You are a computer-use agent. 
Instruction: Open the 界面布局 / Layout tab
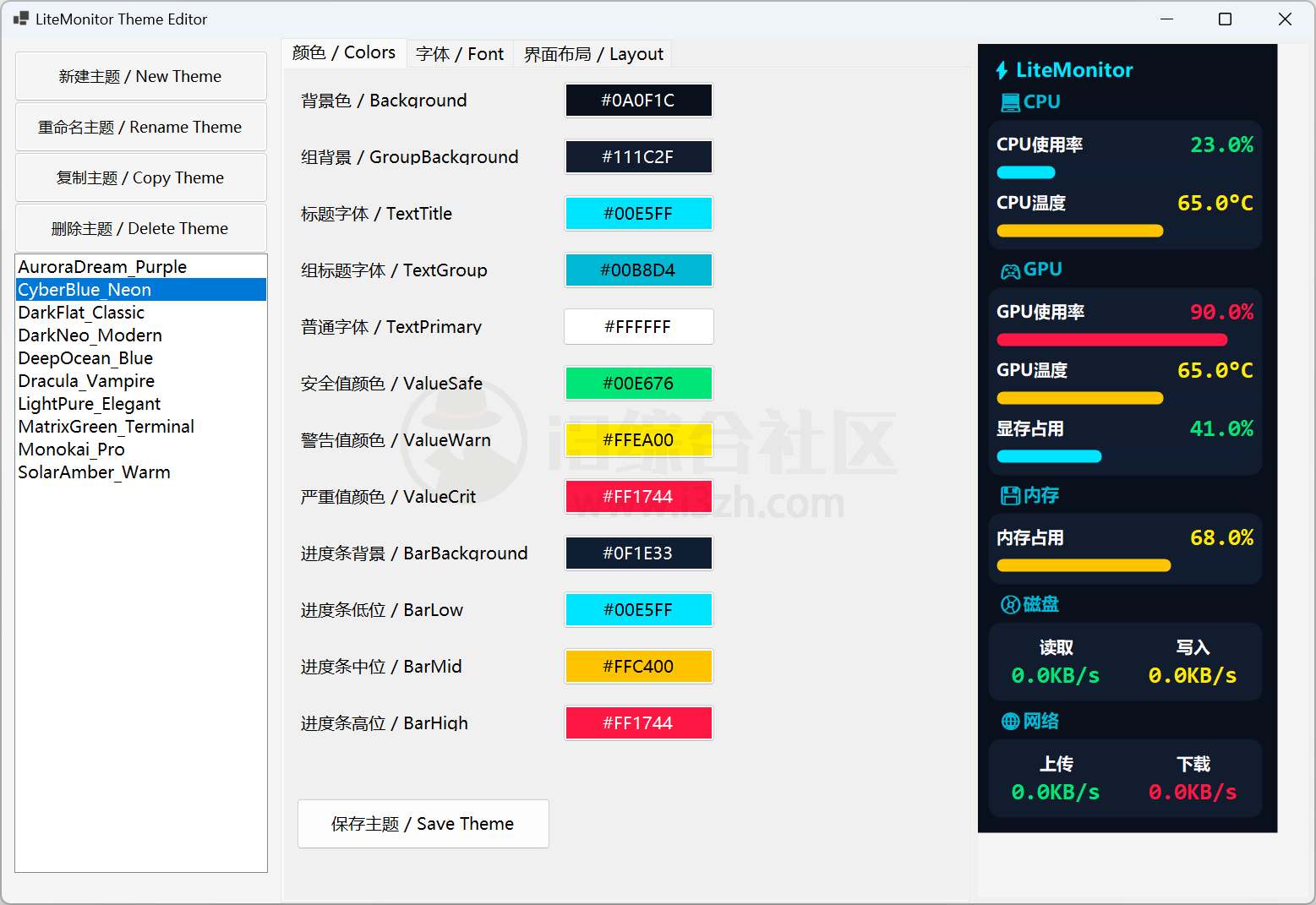click(592, 53)
